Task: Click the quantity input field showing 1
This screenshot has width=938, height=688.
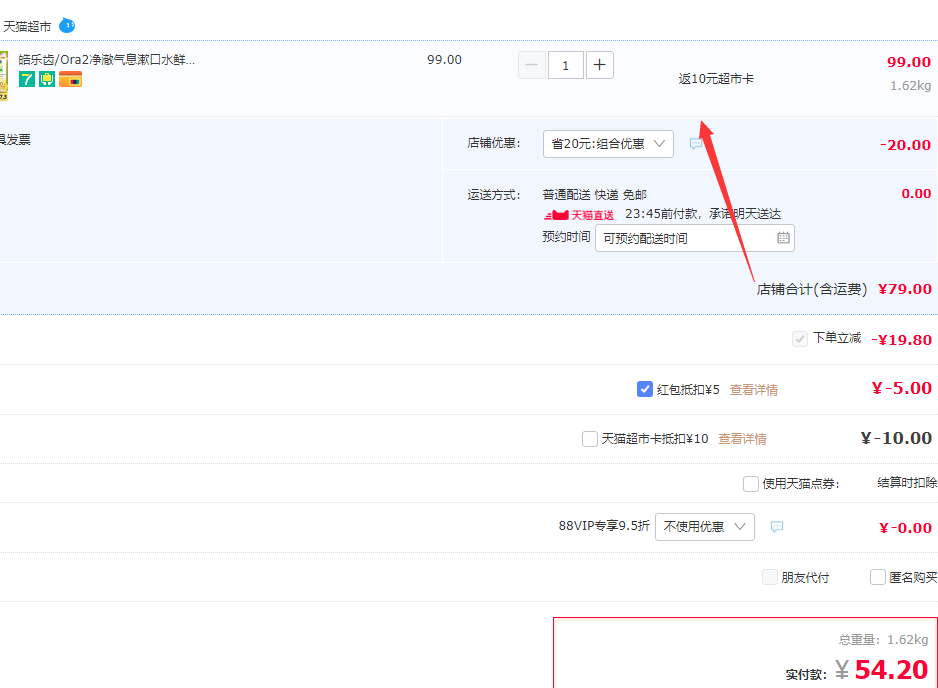Action: (x=565, y=65)
